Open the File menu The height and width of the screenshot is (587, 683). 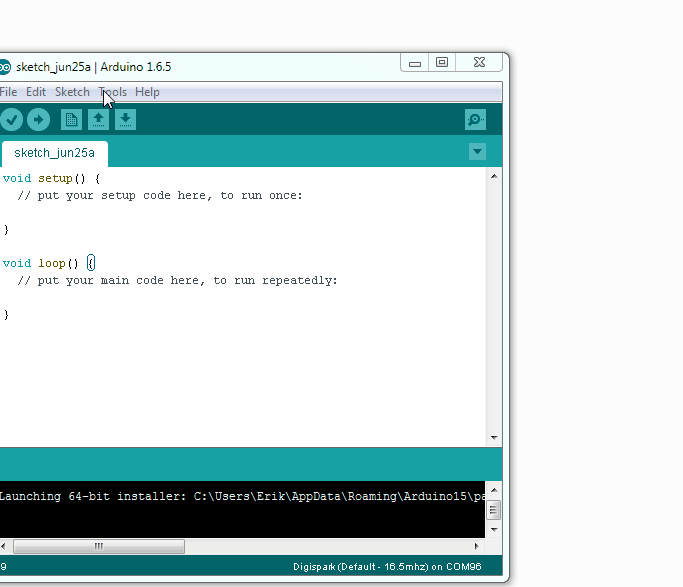8,92
